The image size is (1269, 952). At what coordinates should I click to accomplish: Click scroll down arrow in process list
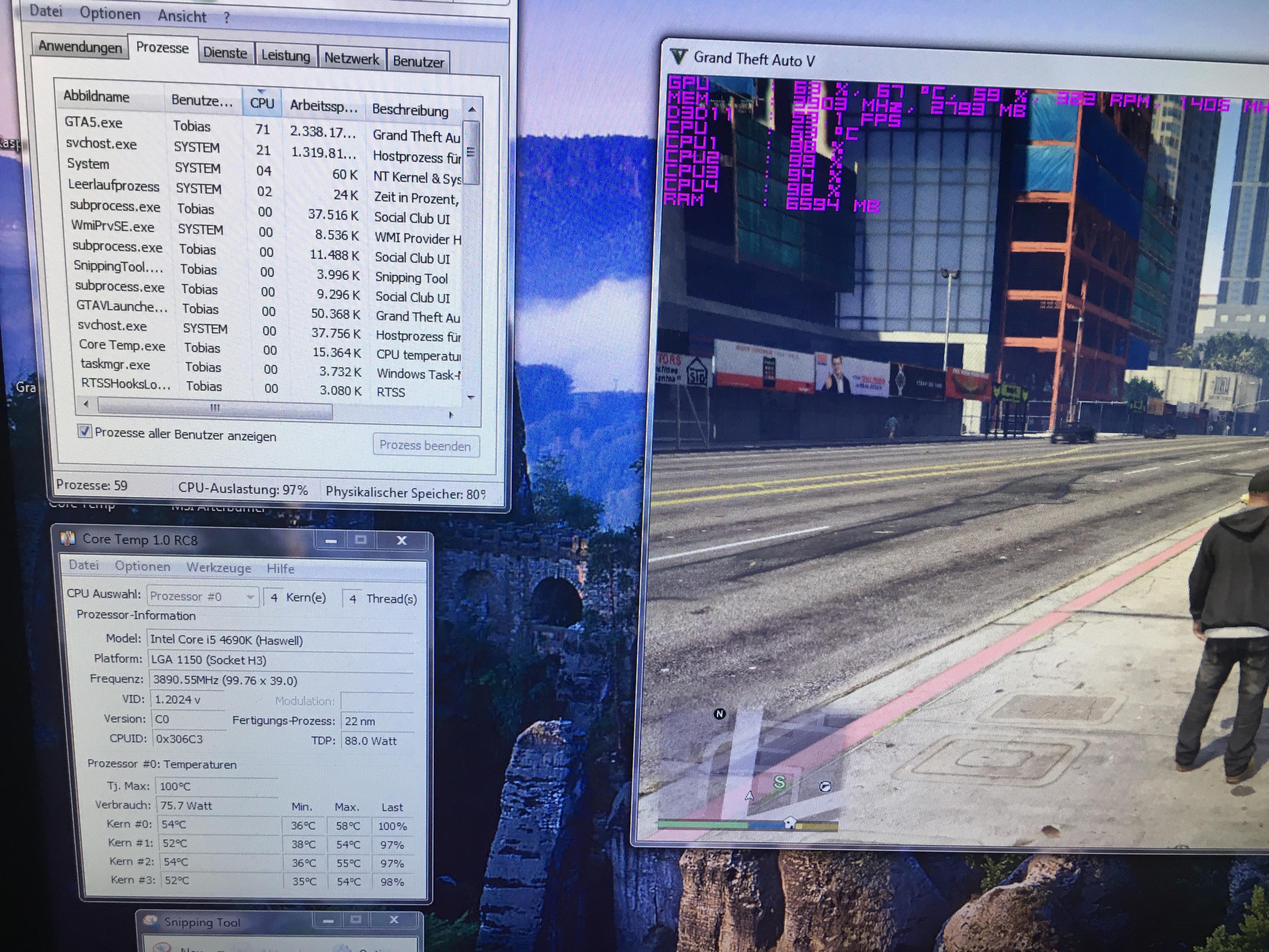pos(471,397)
